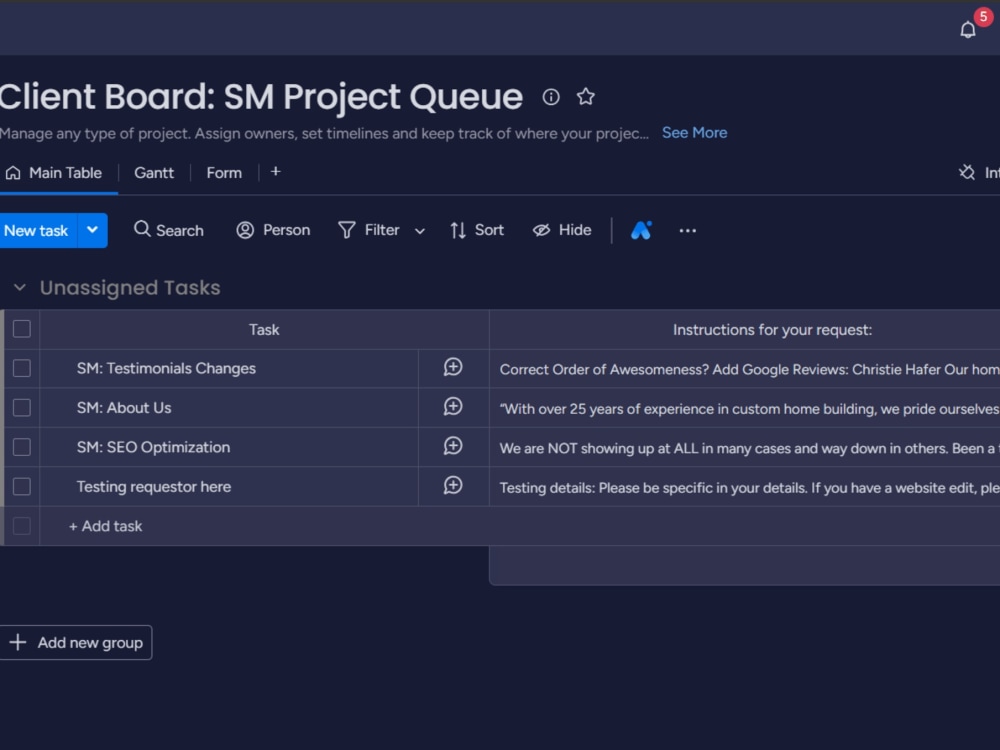
Task: Select the SM: Testimonials Changes task name
Action: [x=166, y=369]
